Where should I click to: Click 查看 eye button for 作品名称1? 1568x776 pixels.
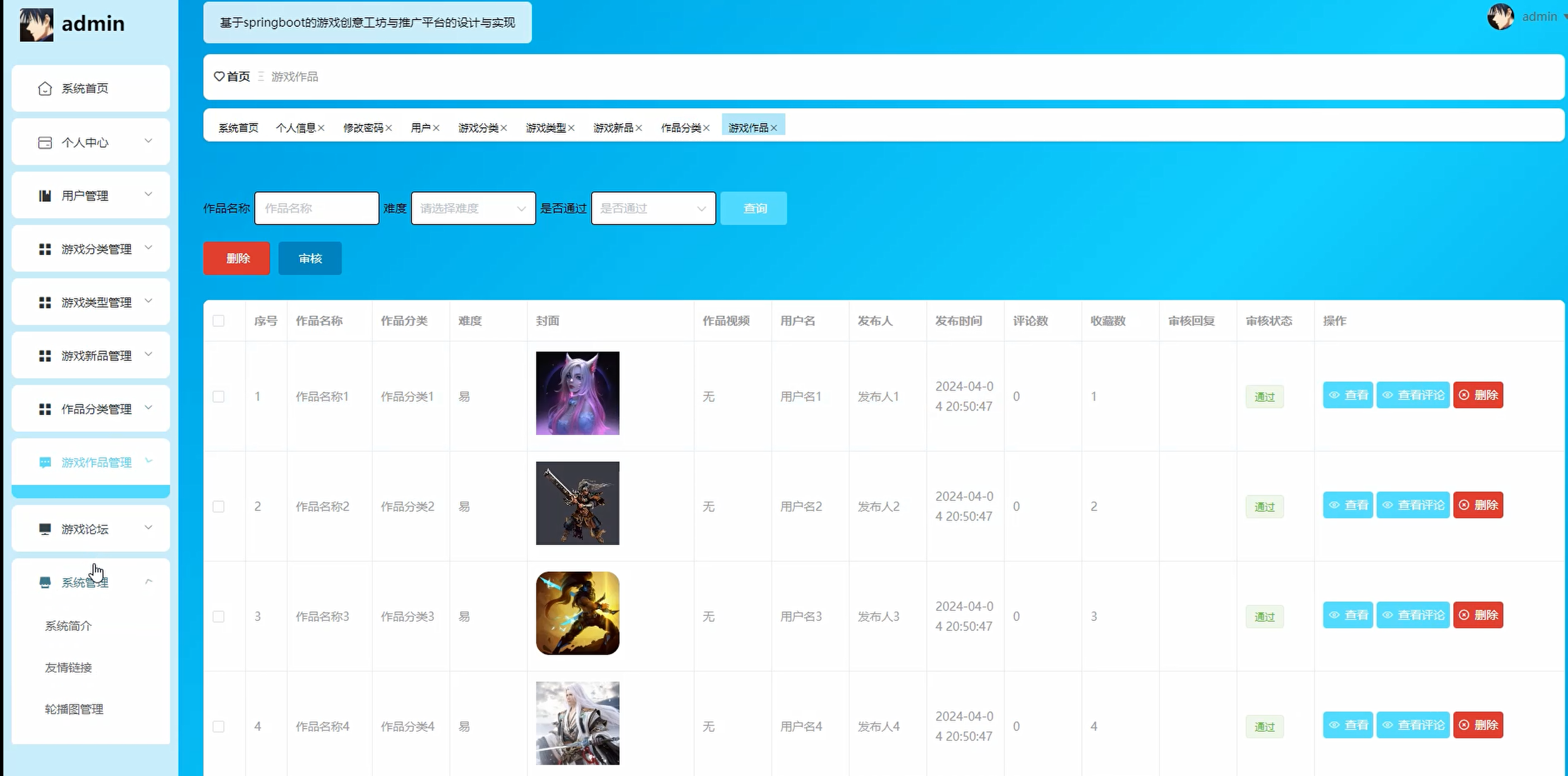(1348, 396)
